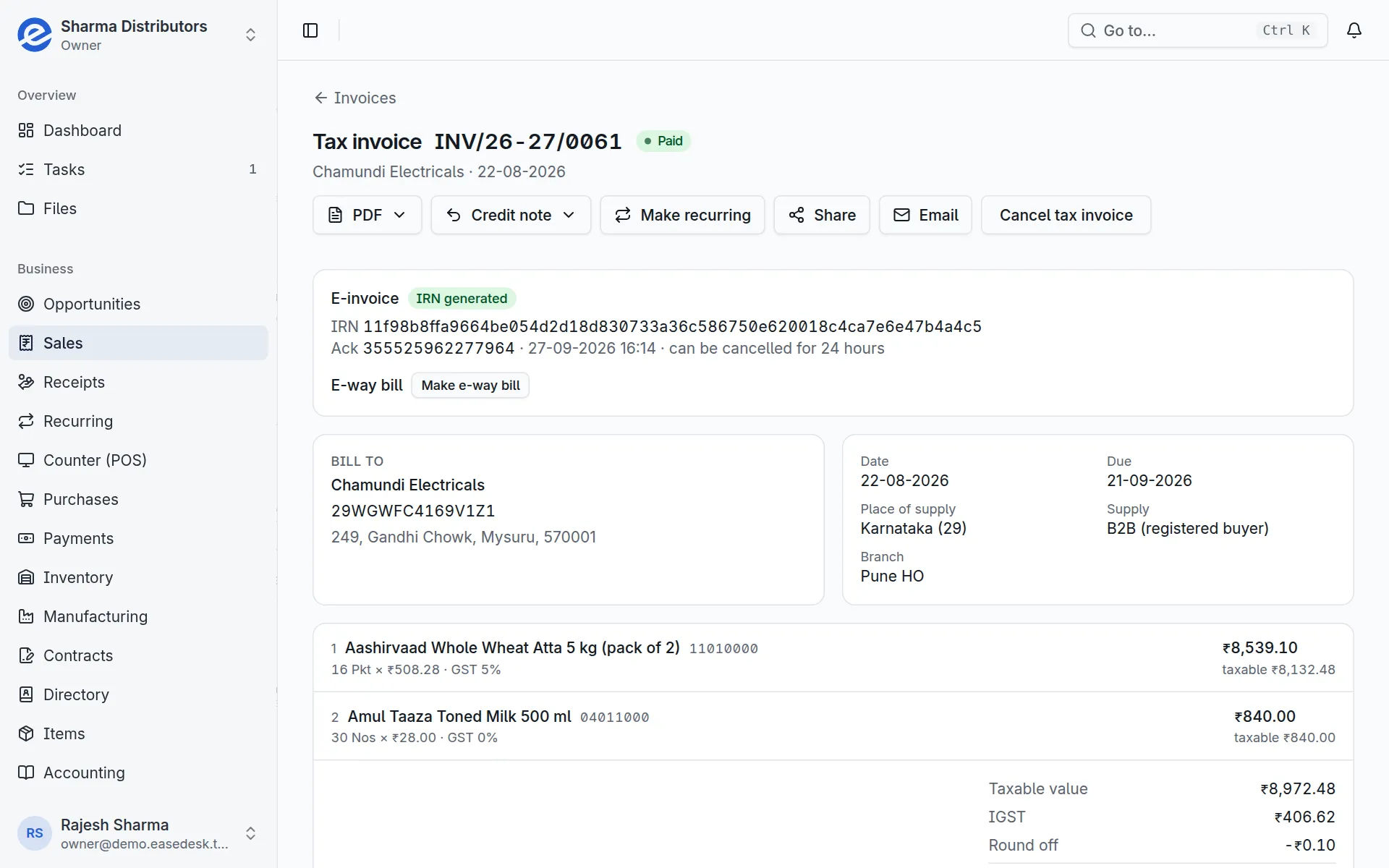Image resolution: width=1389 pixels, height=868 pixels.
Task: Click the PDF document icon
Action: tap(335, 215)
